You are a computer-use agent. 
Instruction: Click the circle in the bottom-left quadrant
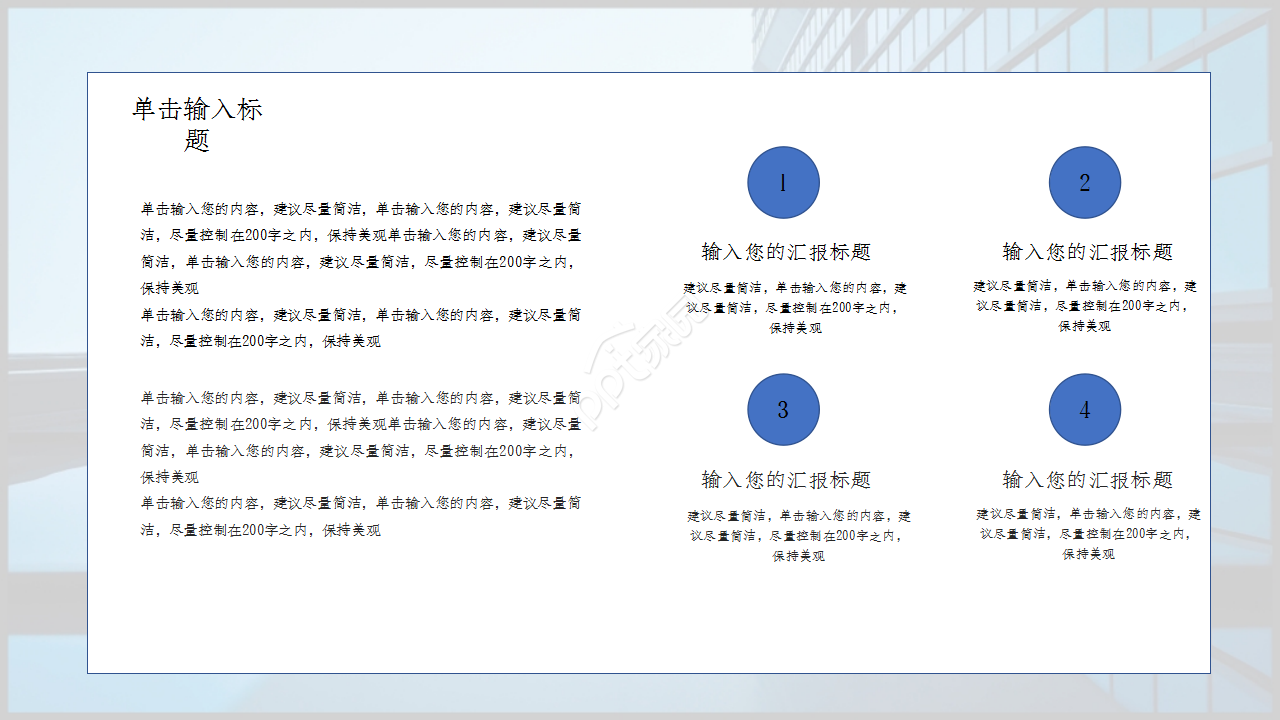[783, 410]
